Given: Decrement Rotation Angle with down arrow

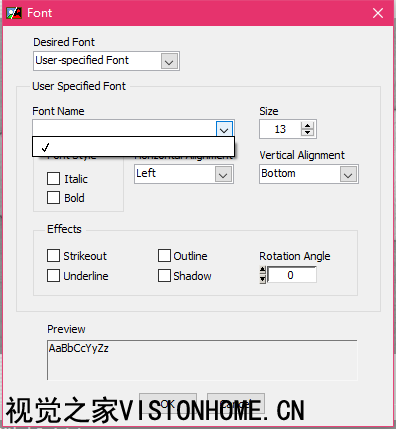Looking at the screenshot, I should point(263,279).
